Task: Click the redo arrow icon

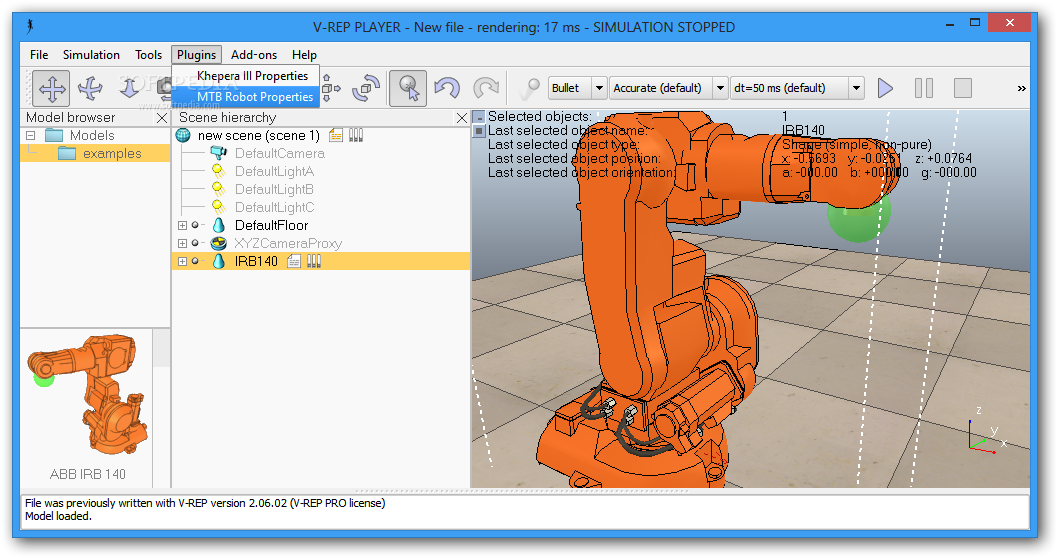Action: 485,88
